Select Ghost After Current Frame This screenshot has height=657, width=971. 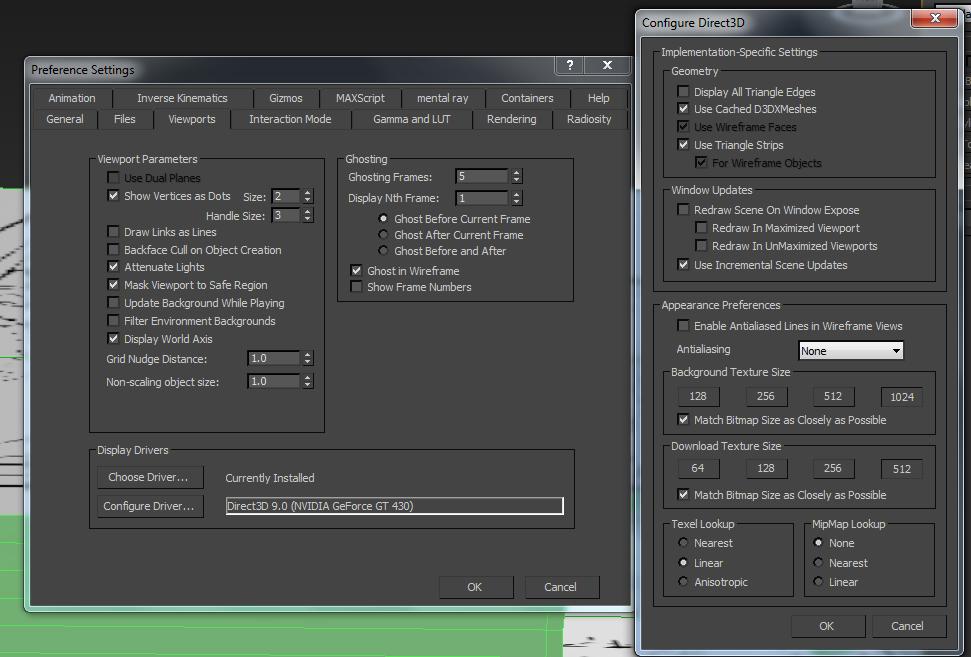pos(383,235)
